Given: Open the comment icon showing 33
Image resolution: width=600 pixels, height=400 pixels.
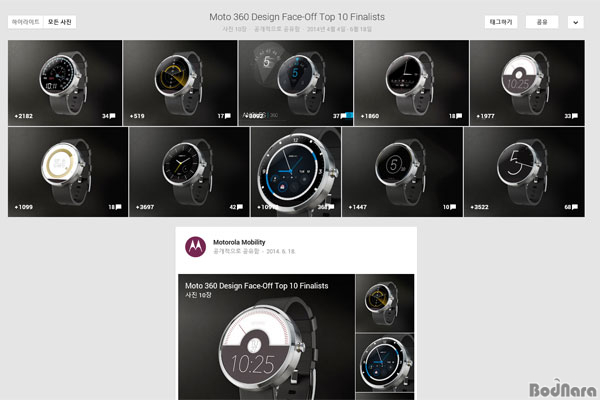Looking at the screenshot, I should coord(575,116).
